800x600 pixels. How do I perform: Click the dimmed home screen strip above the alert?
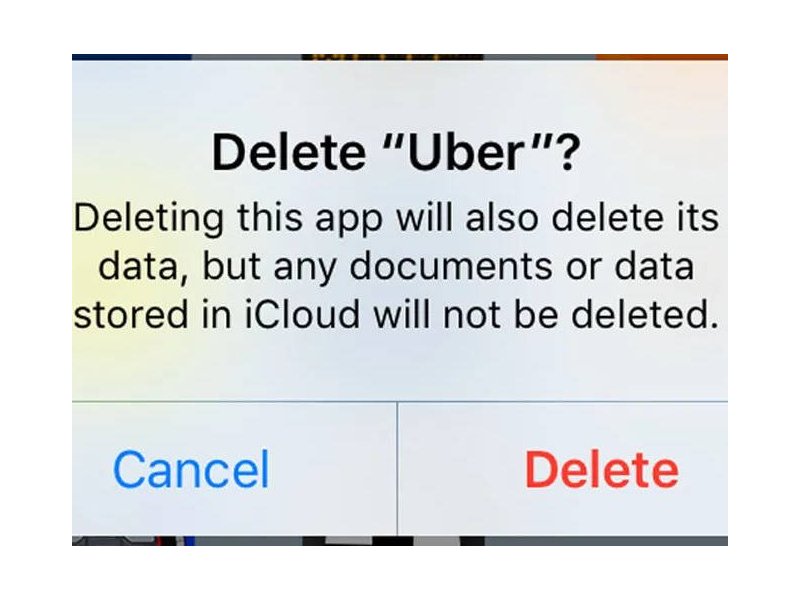(399, 57)
